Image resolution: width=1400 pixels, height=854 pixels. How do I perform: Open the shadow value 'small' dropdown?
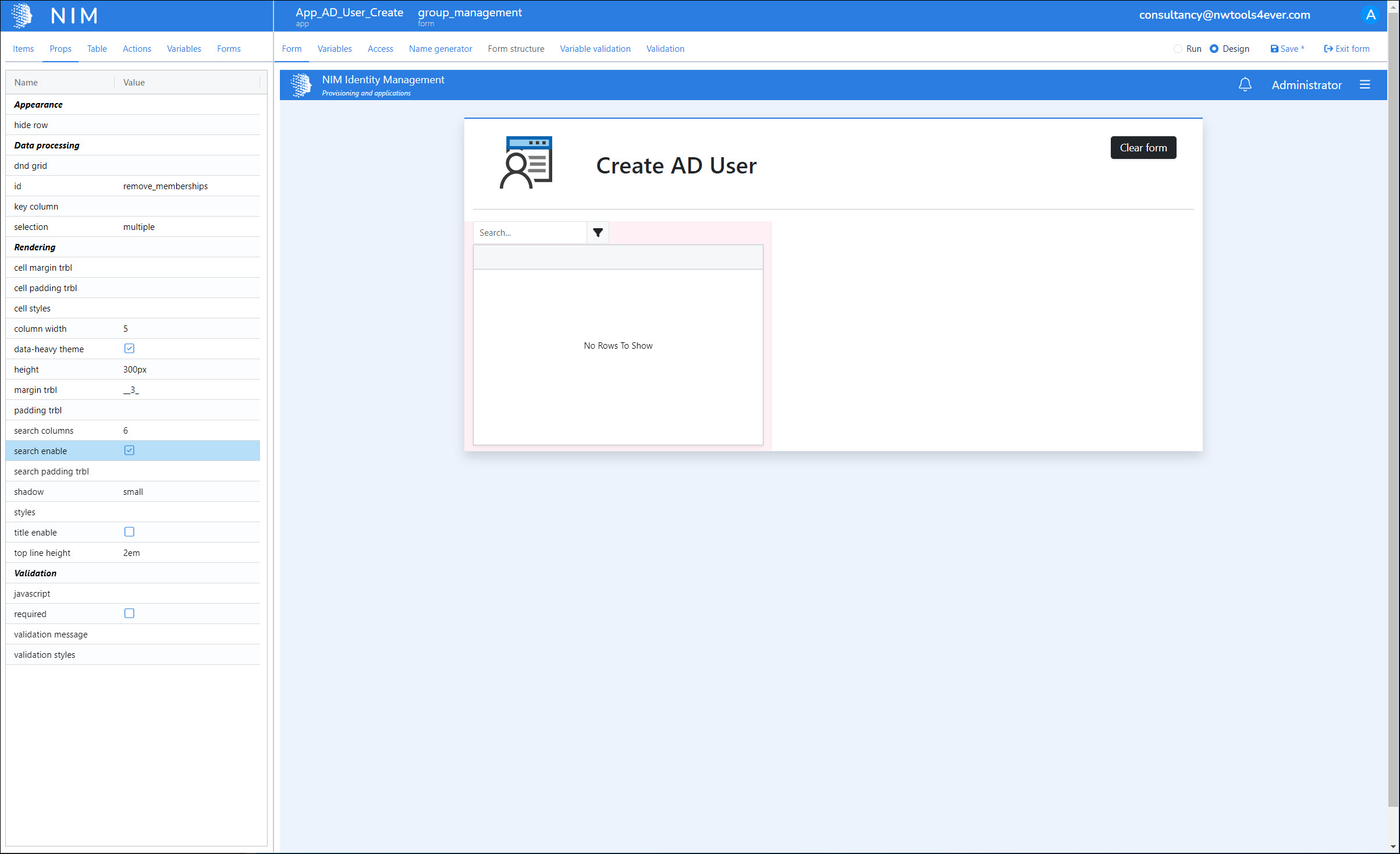(x=133, y=492)
